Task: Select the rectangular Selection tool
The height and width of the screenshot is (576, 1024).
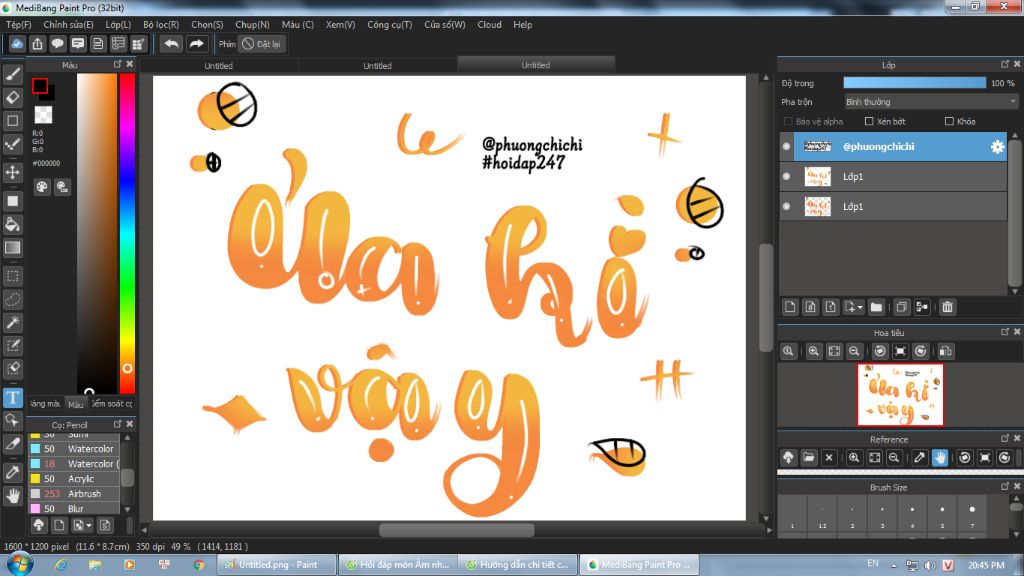Action: 12,276
